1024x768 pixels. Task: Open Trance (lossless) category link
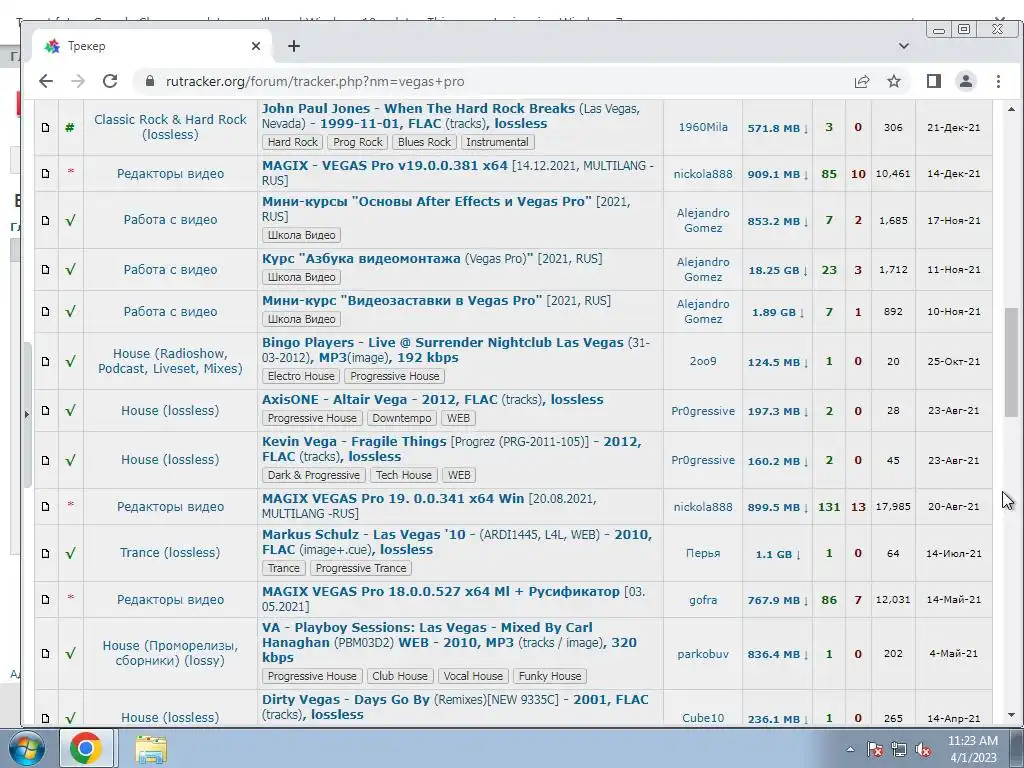point(170,552)
